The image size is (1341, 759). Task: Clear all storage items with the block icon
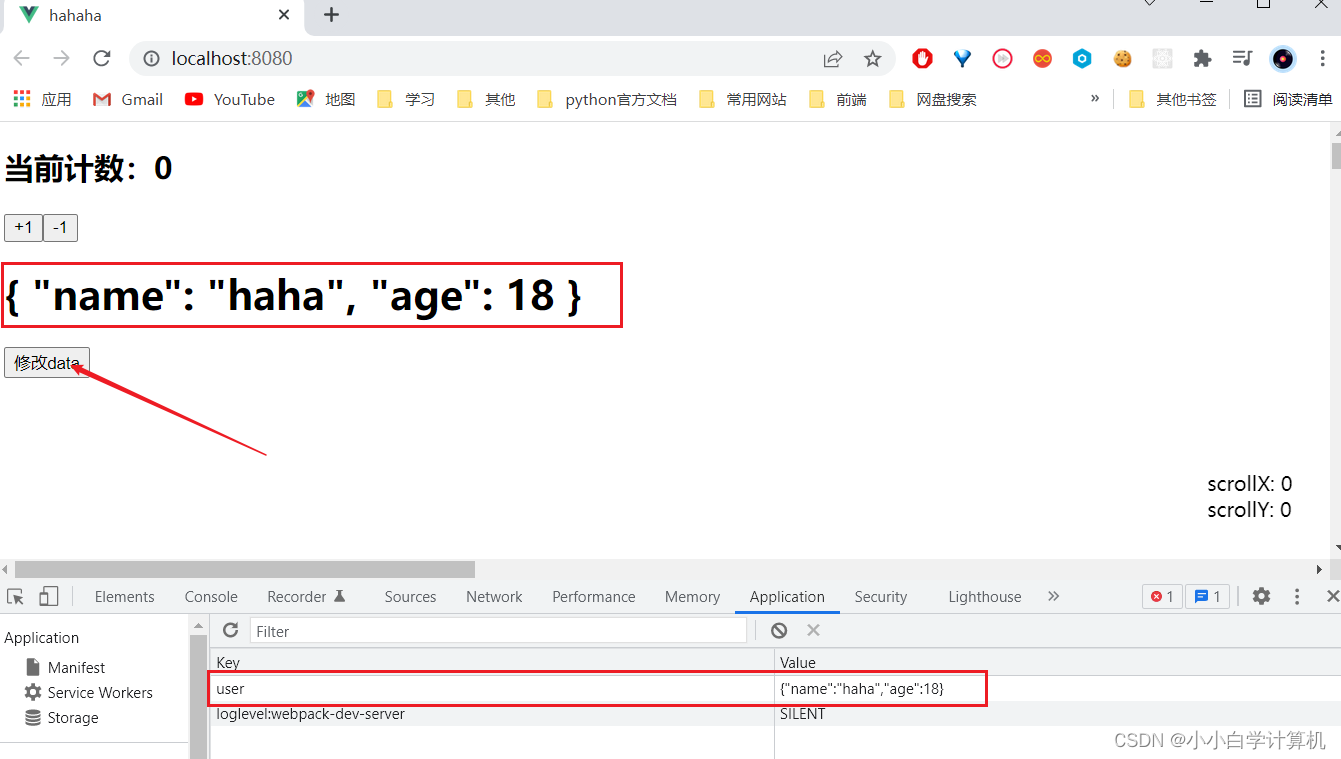779,630
